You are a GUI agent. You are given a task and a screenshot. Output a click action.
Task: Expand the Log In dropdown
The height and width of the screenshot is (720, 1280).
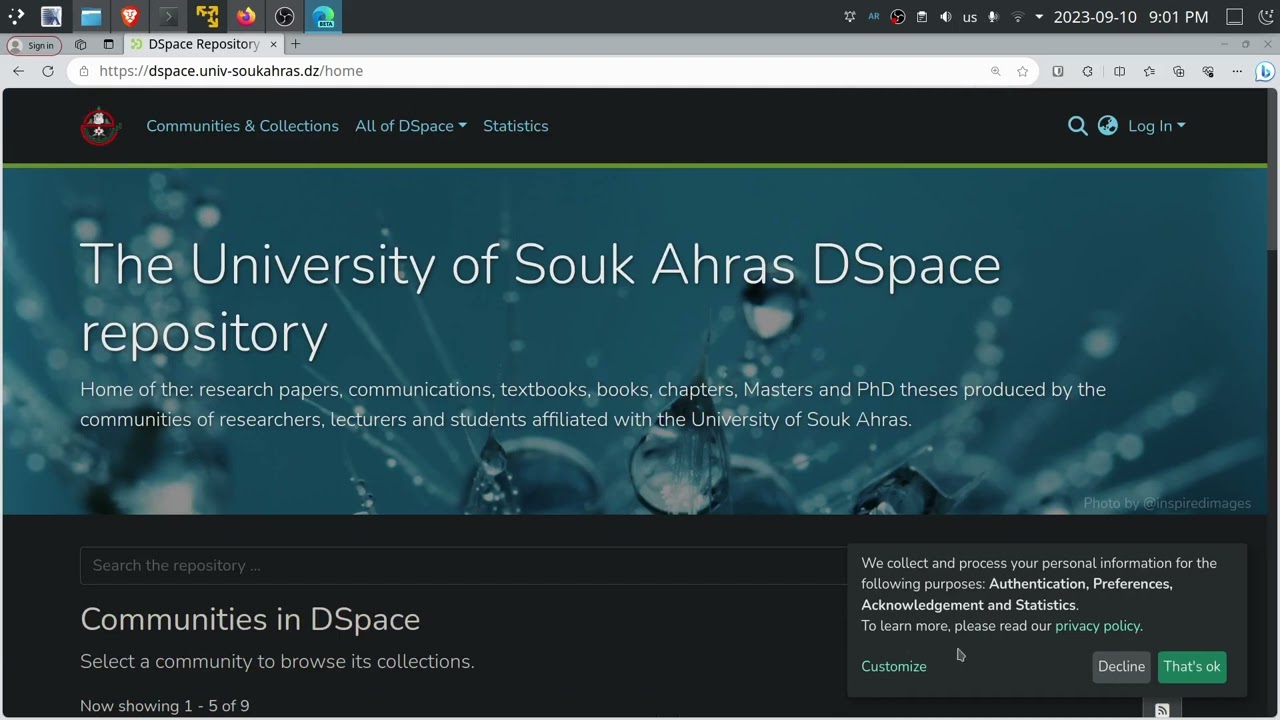[1157, 126]
